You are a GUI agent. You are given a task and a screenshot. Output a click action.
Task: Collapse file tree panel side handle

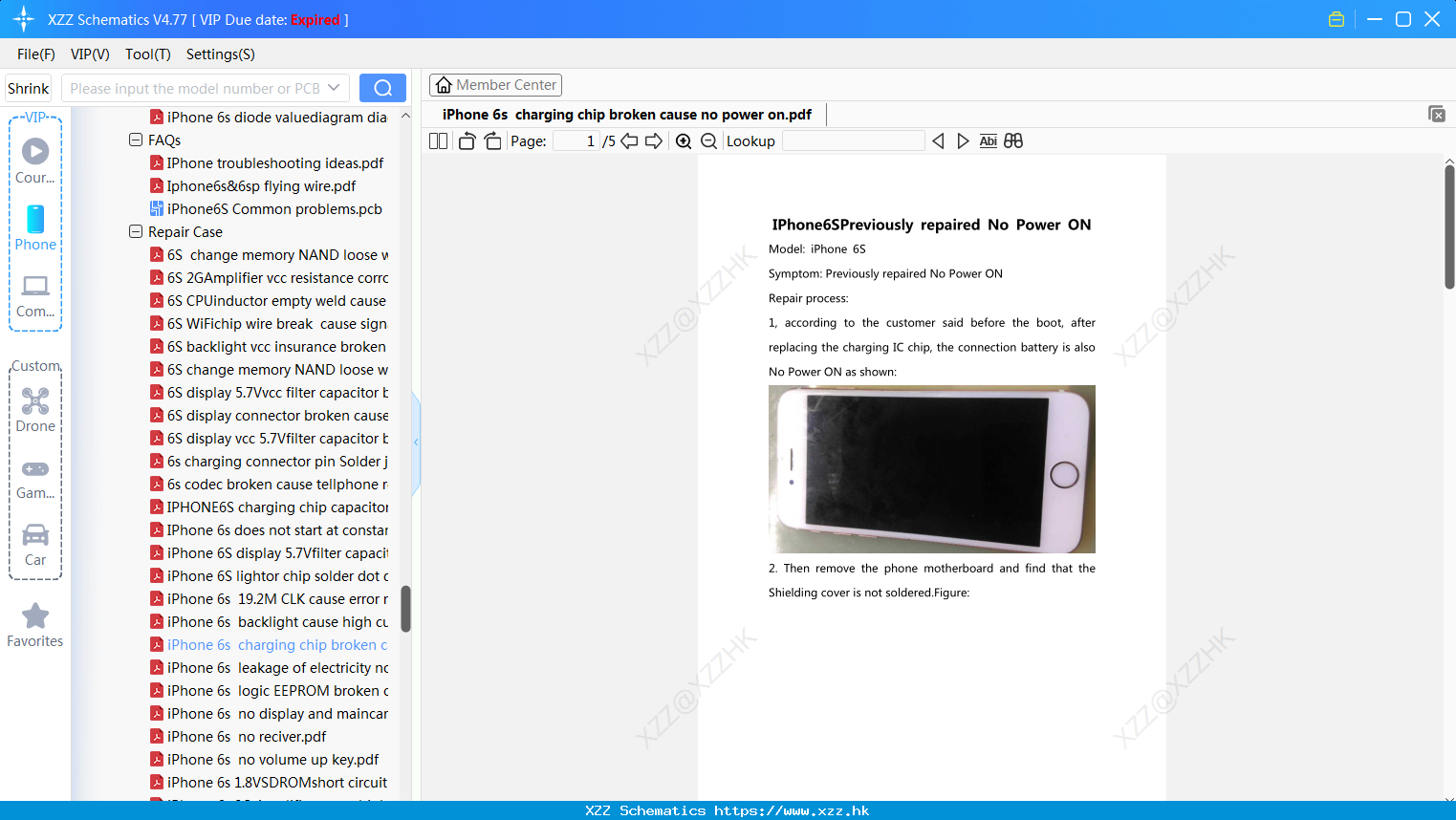[x=416, y=442]
